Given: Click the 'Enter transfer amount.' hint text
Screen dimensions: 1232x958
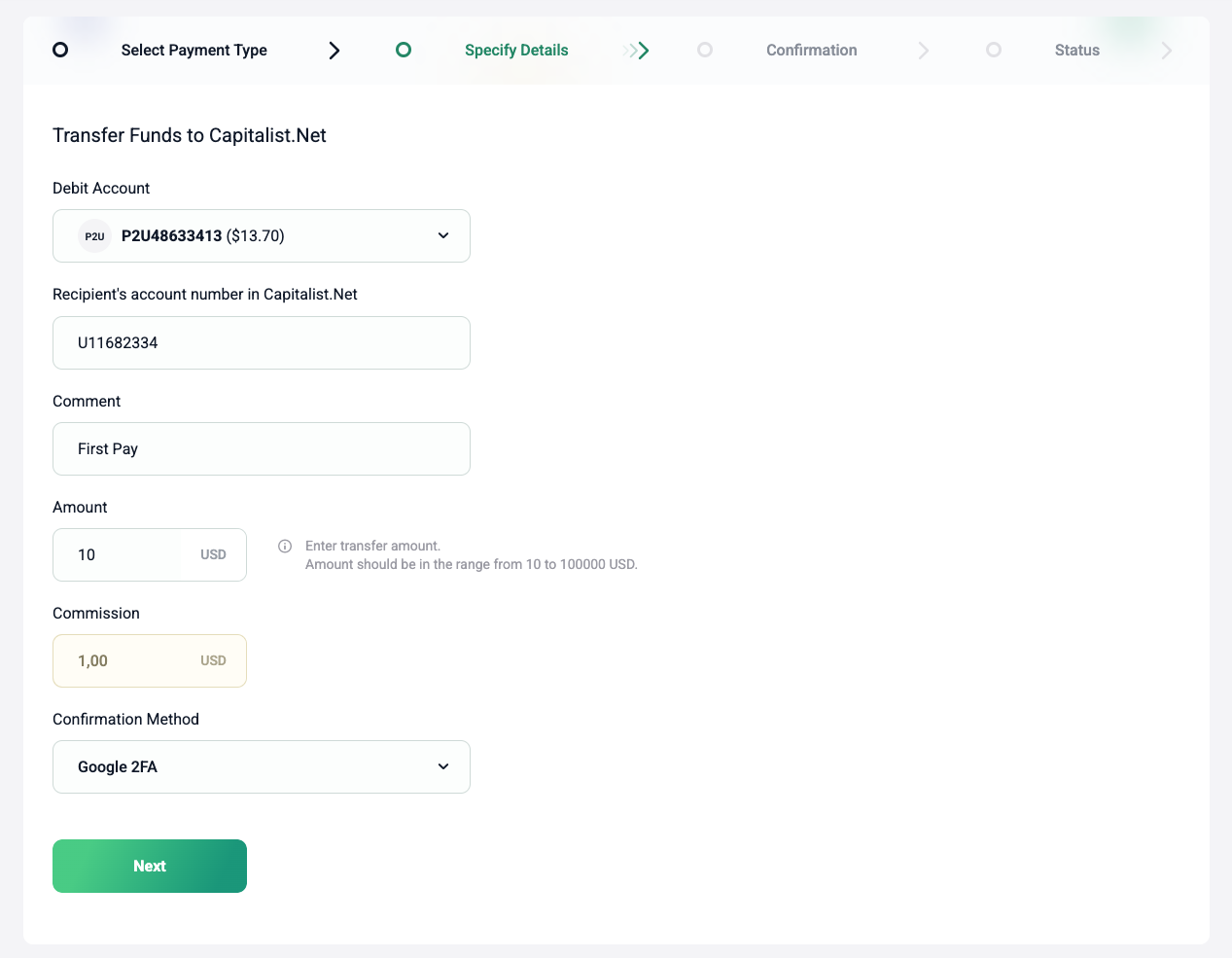Looking at the screenshot, I should coord(372,547).
